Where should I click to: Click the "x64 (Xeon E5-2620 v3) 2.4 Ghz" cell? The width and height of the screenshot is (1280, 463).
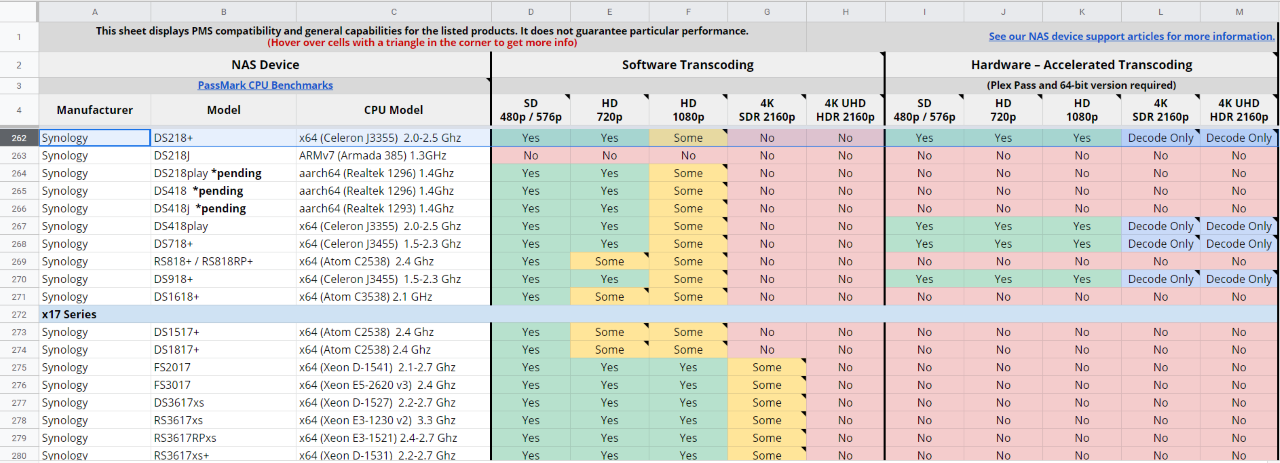[393, 385]
